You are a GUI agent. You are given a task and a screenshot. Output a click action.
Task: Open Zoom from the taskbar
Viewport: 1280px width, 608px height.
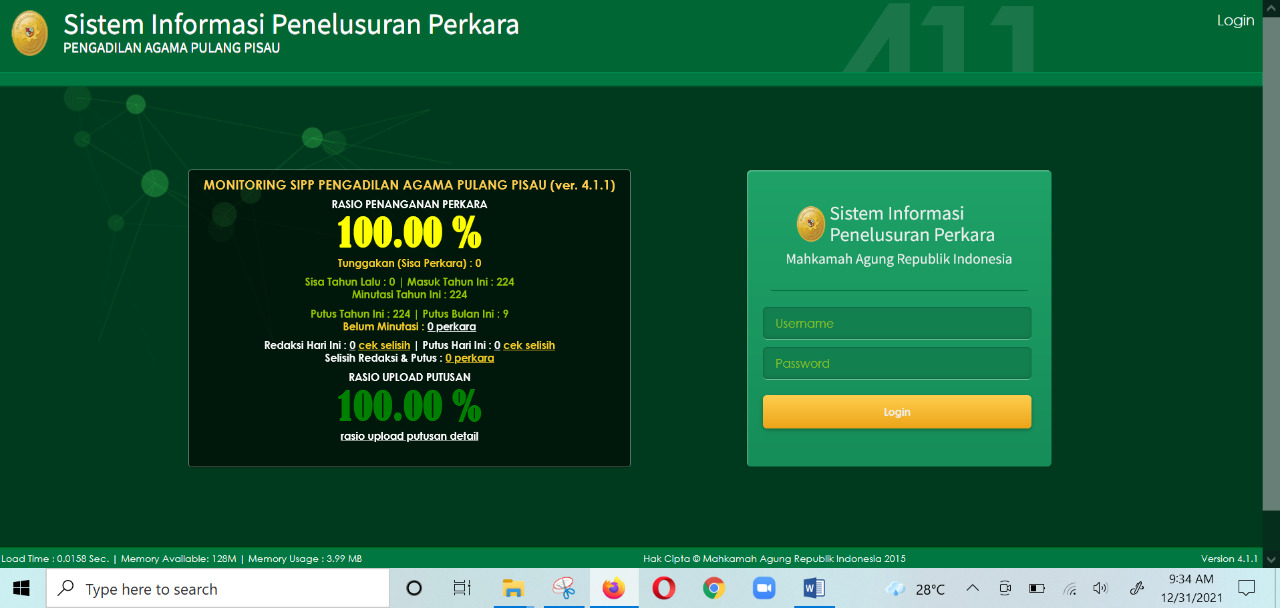(x=763, y=588)
